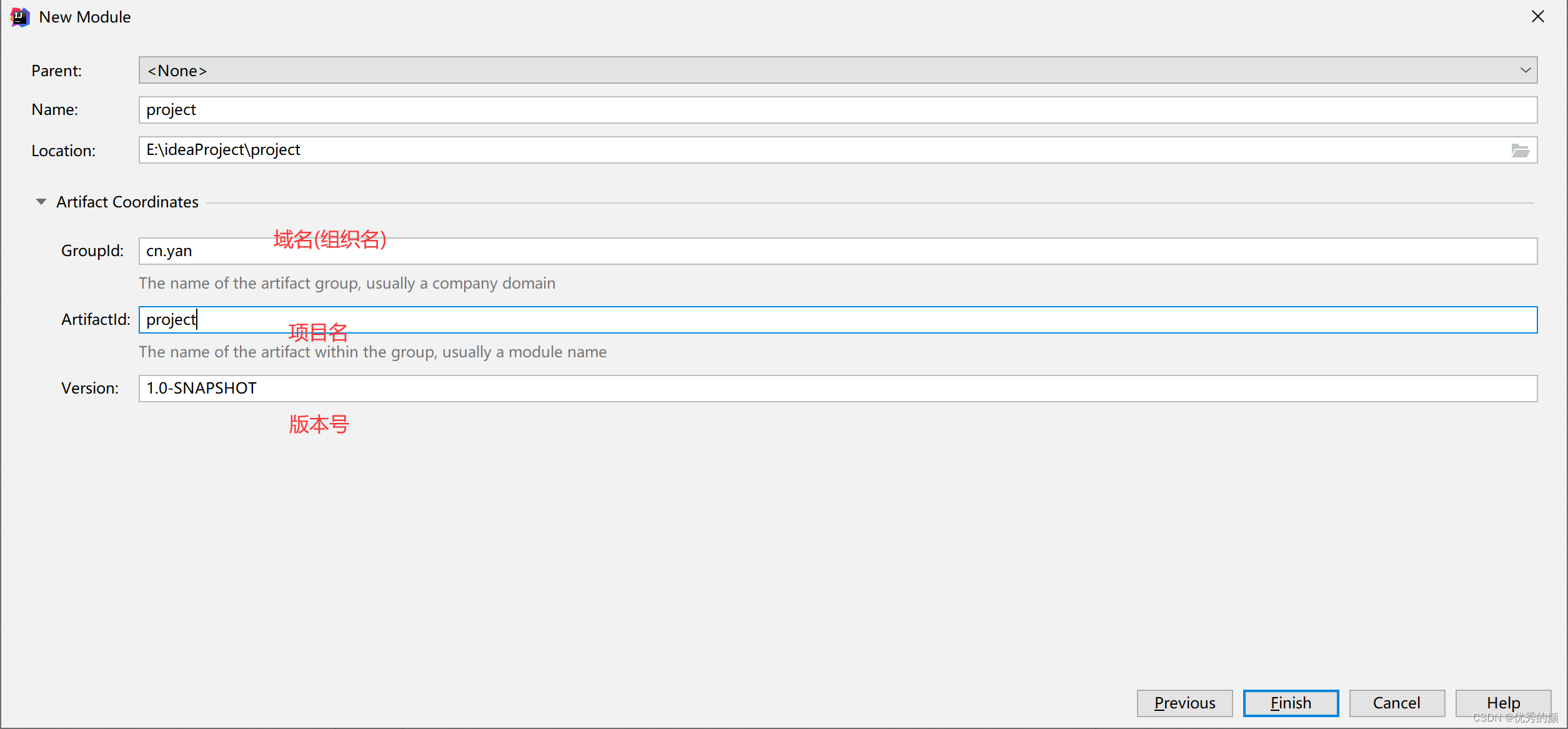Click the chevron arrow of Parent dropdown
This screenshot has width=1568, height=729.
pyautogui.click(x=1526, y=71)
